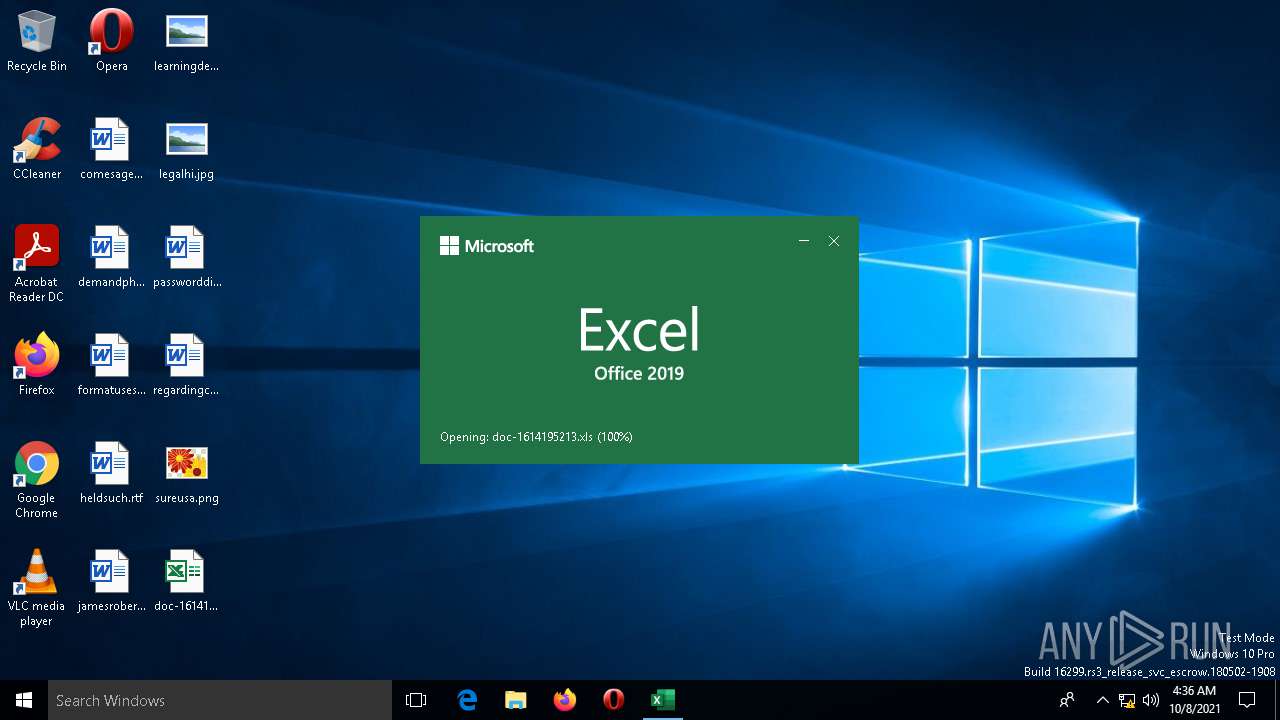
Task: Open VLC media player shortcut
Action: 37,588
